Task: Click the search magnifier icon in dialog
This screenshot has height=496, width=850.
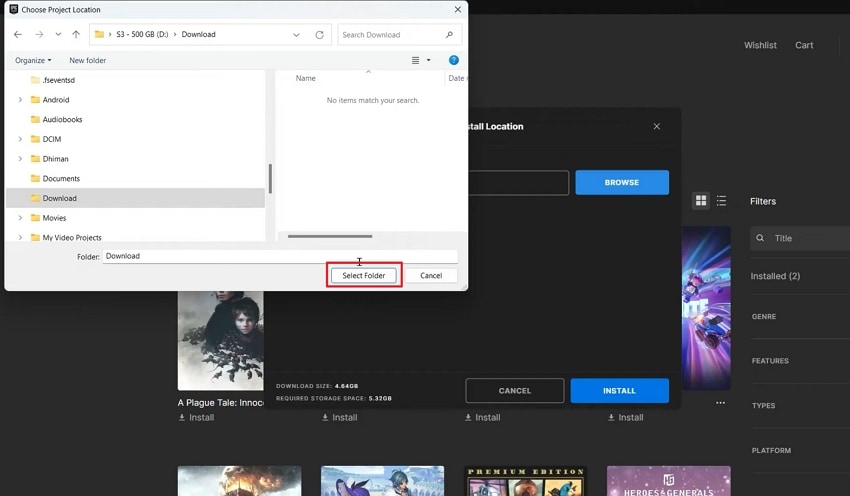Action: click(449, 35)
